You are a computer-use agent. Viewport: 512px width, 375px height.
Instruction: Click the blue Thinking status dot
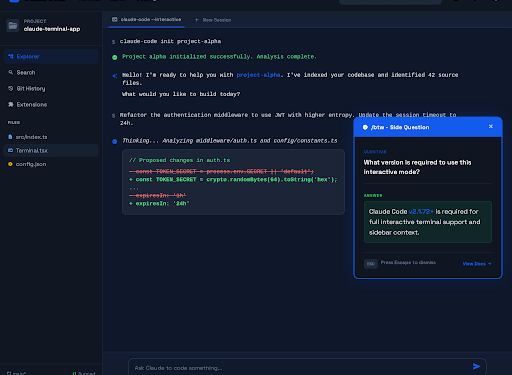click(115, 141)
